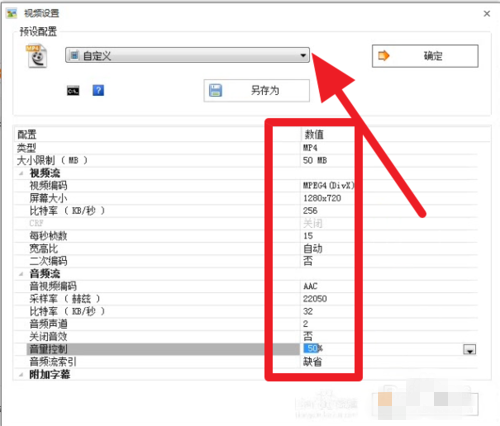The image size is (500, 426).
Task: Click the 另存为 button
Action: (x=257, y=90)
